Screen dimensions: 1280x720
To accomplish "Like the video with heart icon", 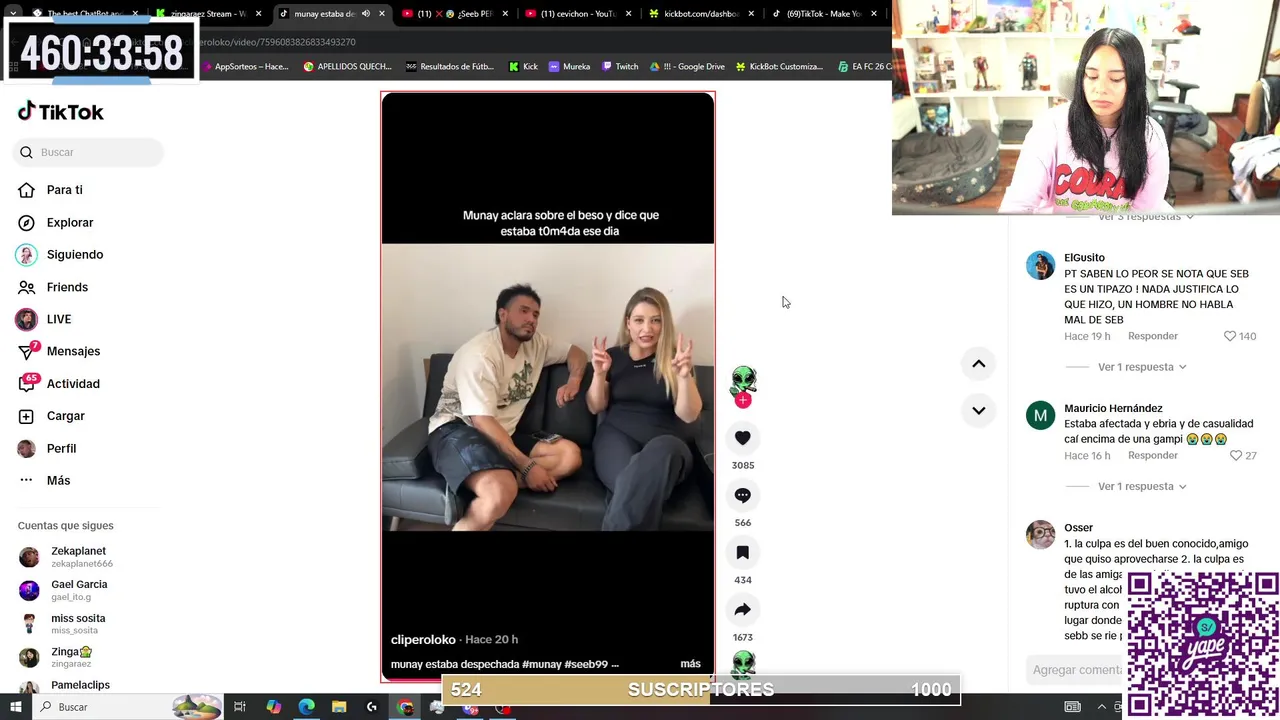I will (743, 438).
